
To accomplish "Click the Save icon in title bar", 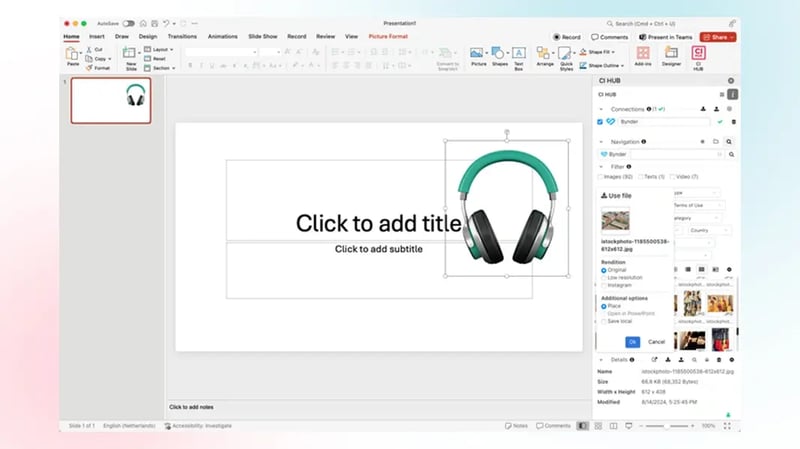I will click(154, 23).
